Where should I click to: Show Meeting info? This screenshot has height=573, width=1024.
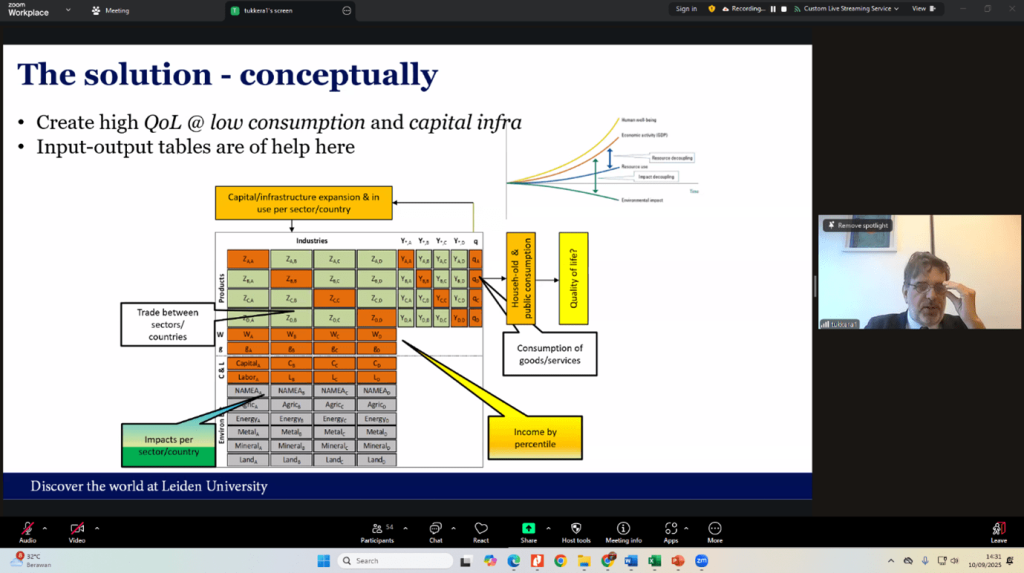pyautogui.click(x=623, y=528)
